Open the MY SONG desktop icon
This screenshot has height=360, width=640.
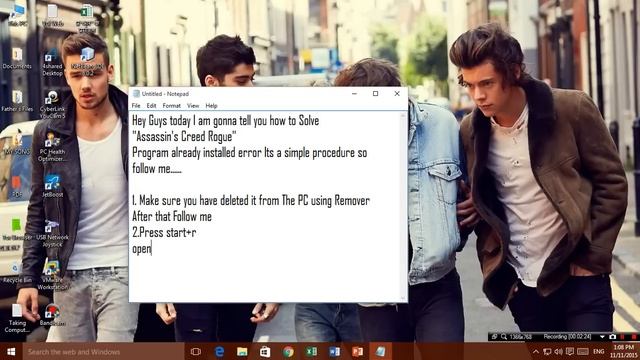[17, 144]
